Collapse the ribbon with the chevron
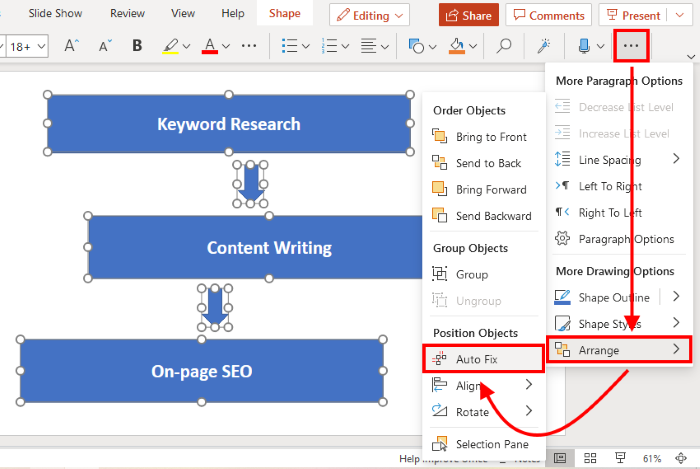The height and width of the screenshot is (469, 700). pyautogui.click(x=691, y=57)
